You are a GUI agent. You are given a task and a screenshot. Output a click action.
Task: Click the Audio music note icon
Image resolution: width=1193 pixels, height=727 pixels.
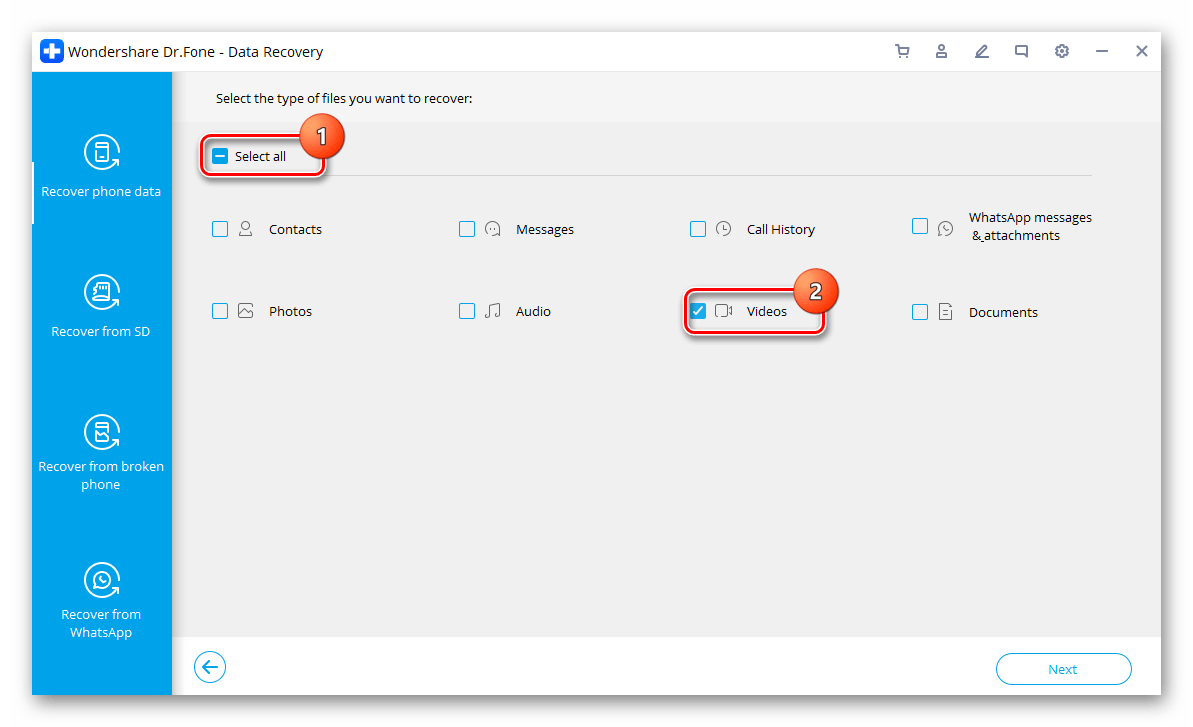point(492,311)
